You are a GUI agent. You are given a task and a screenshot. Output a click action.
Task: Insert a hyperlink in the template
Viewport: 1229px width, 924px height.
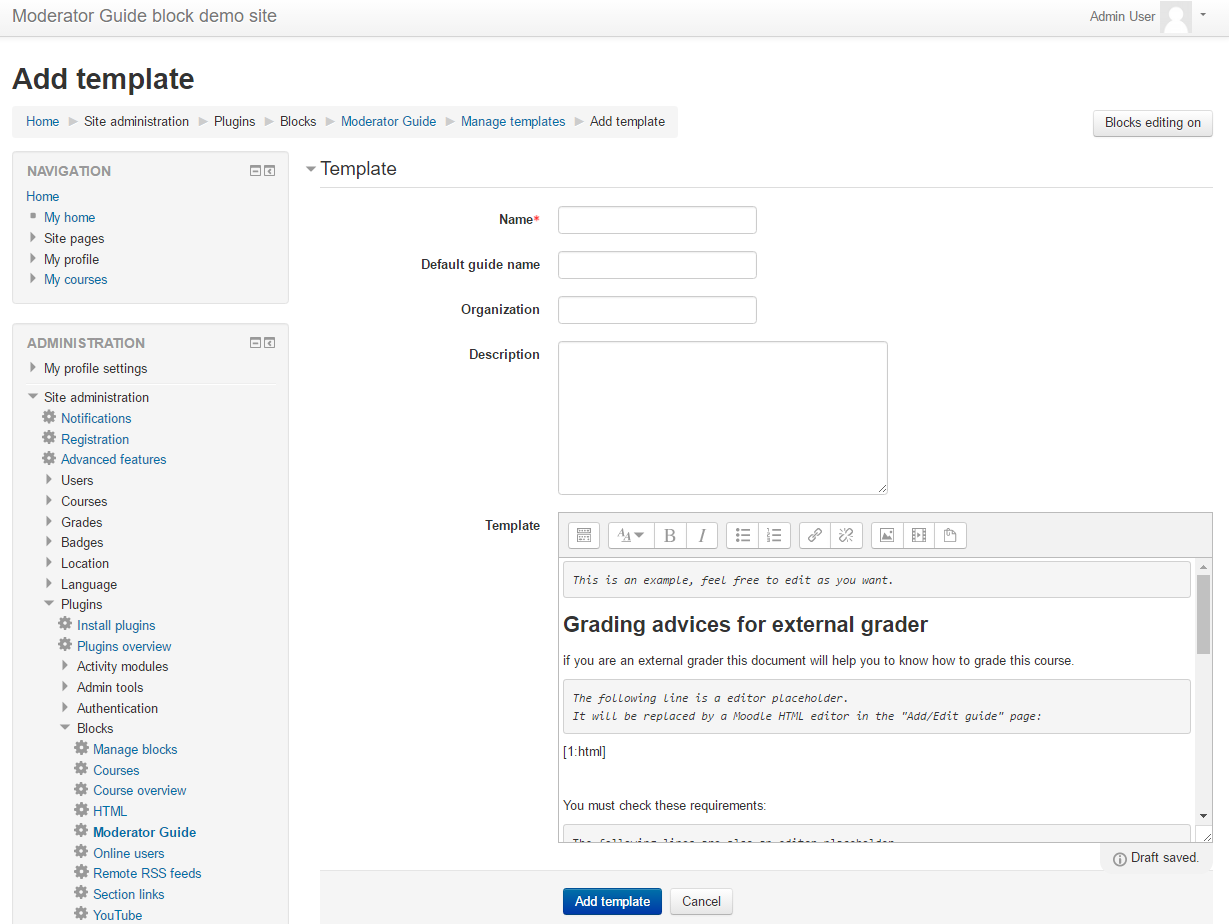813,535
